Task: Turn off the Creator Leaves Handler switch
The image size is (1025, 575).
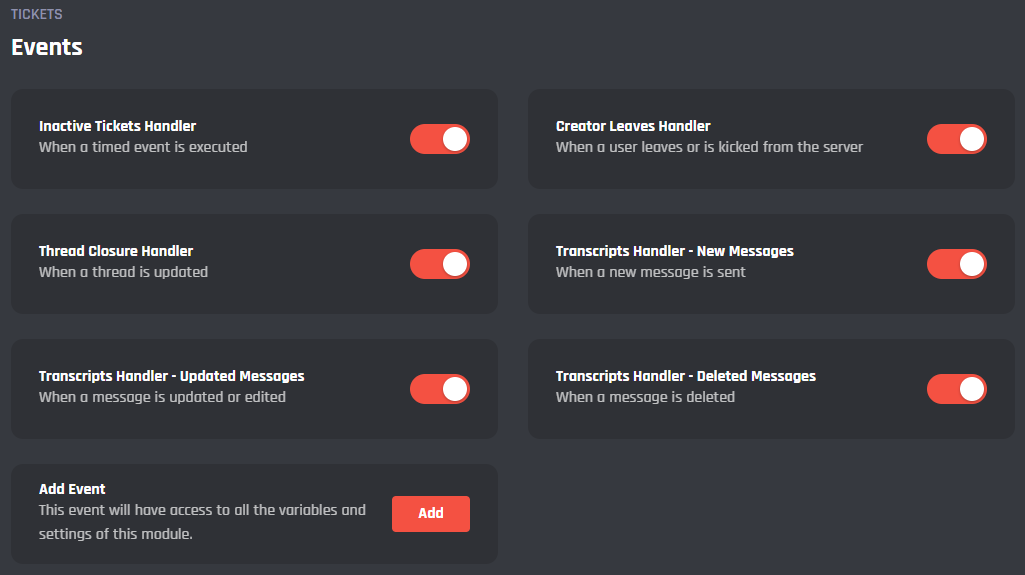Action: tap(956, 139)
